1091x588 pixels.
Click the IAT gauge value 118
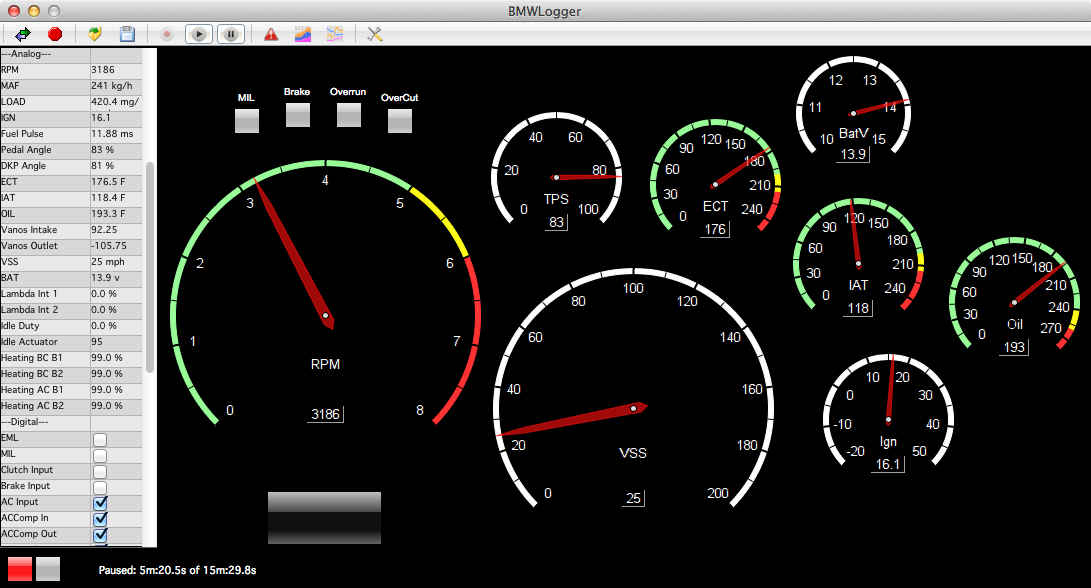tap(858, 308)
